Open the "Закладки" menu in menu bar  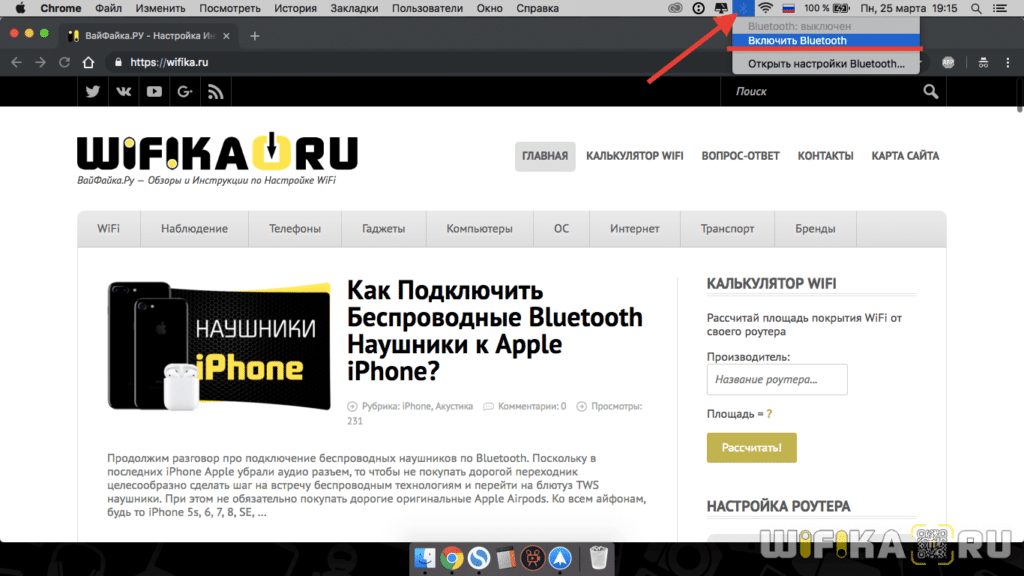[354, 8]
